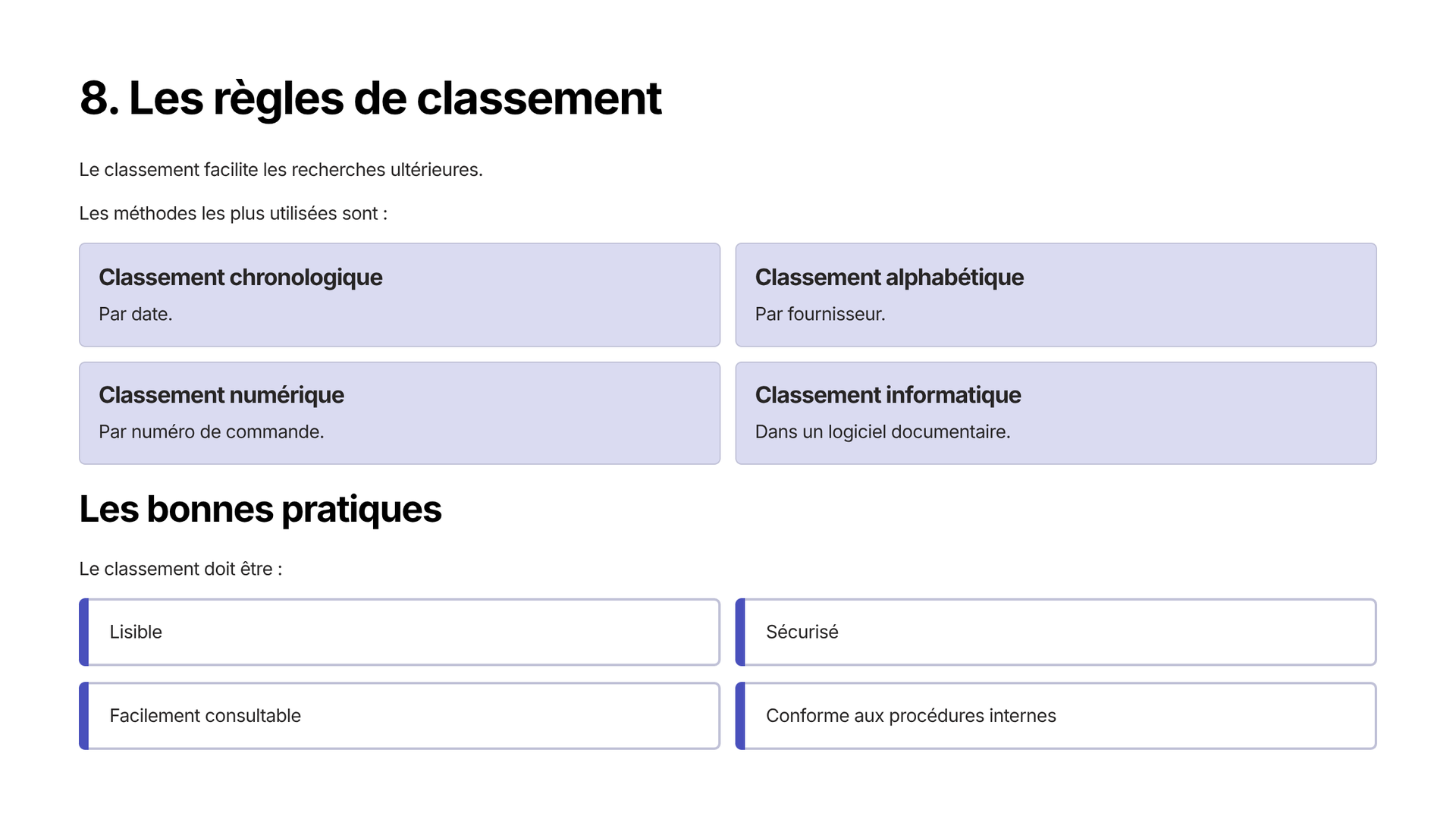This screenshot has width=1456, height=819.
Task: Select the 'Sécurisé' item box
Action: (1056, 632)
